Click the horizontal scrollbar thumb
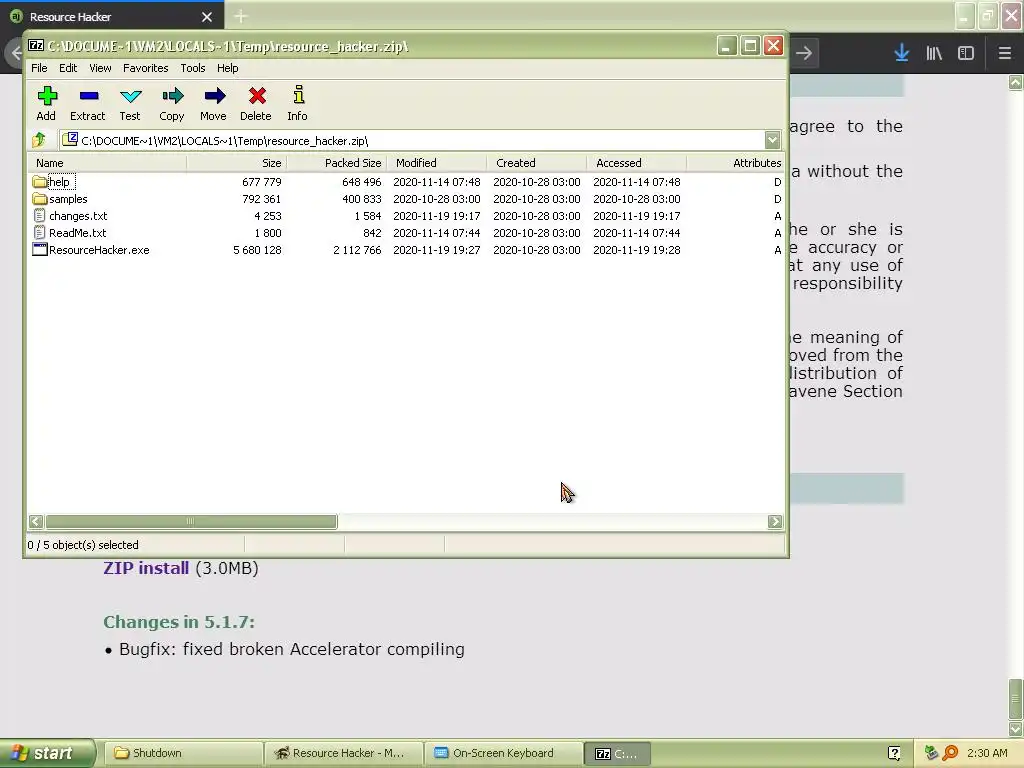Image resolution: width=1024 pixels, height=768 pixels. [191, 521]
